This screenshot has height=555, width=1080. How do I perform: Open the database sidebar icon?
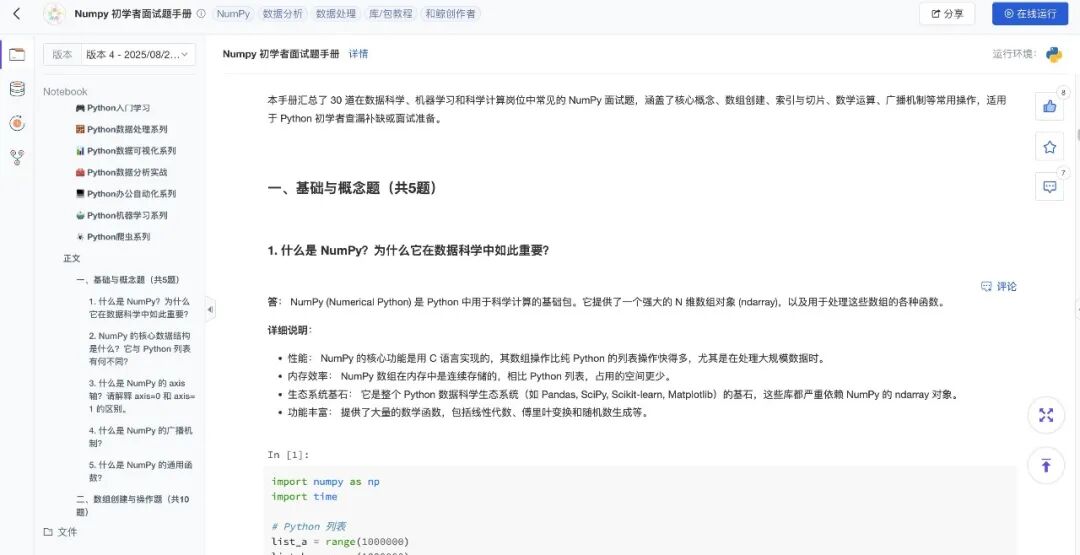[x=17, y=88]
